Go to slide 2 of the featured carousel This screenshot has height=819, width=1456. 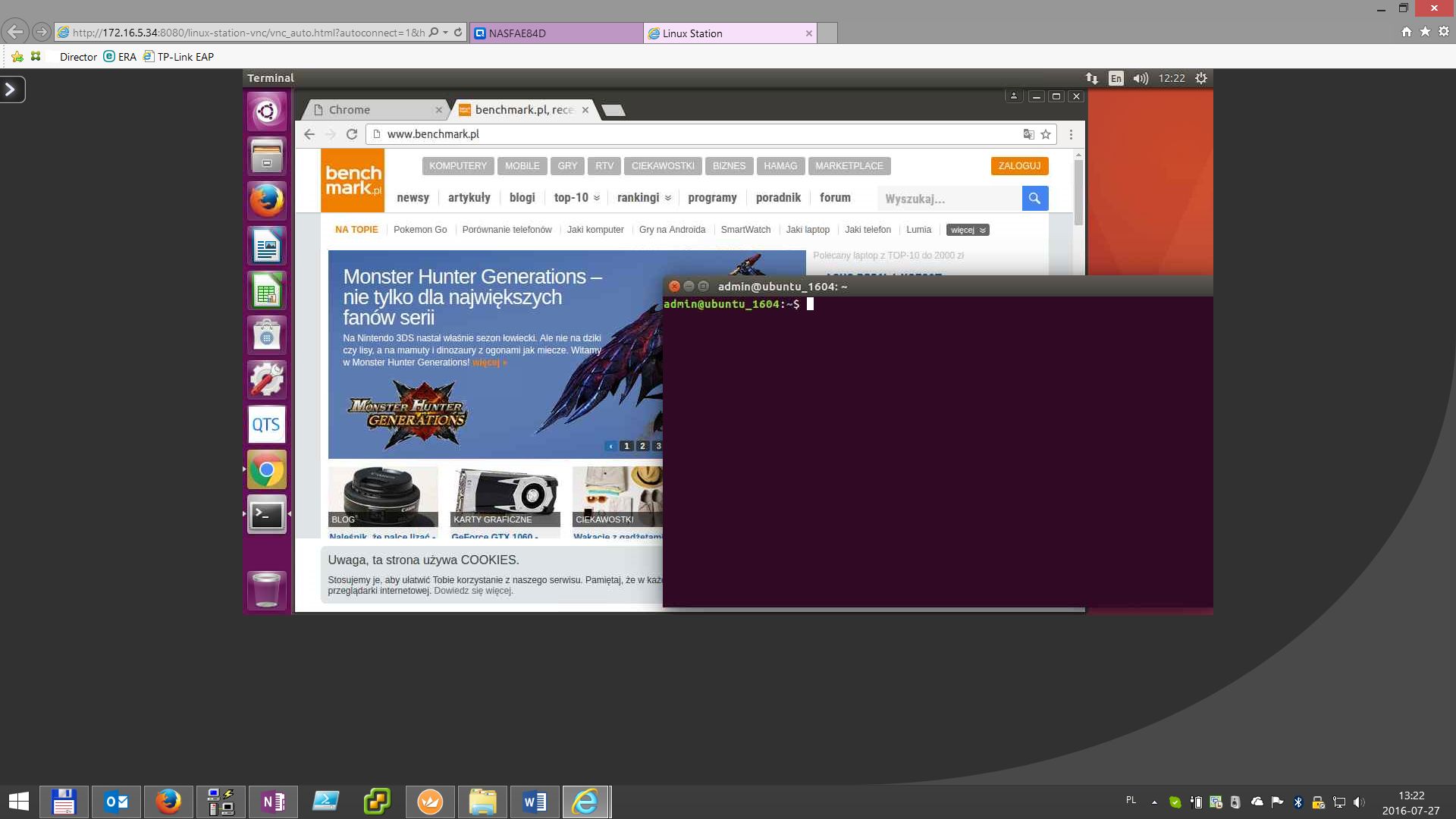coord(642,446)
